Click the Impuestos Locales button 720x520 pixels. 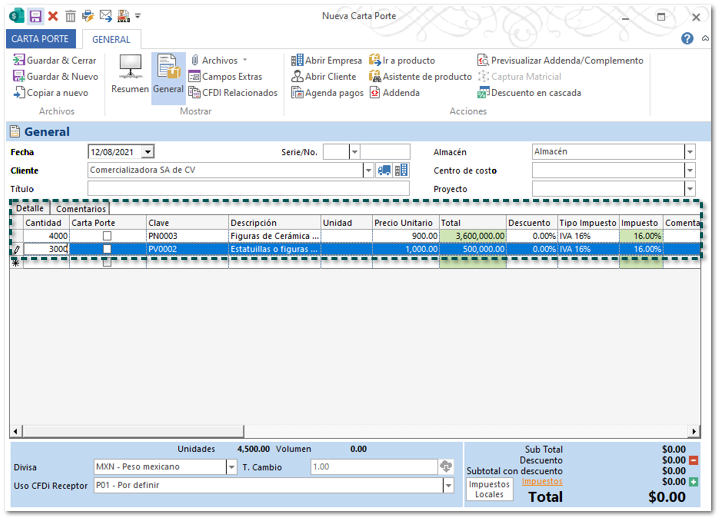489,489
